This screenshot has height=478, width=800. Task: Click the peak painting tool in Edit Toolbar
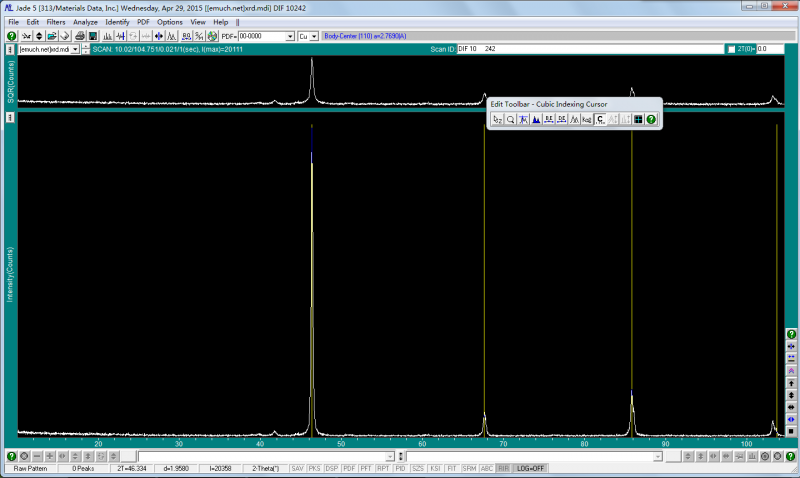[x=536, y=119]
